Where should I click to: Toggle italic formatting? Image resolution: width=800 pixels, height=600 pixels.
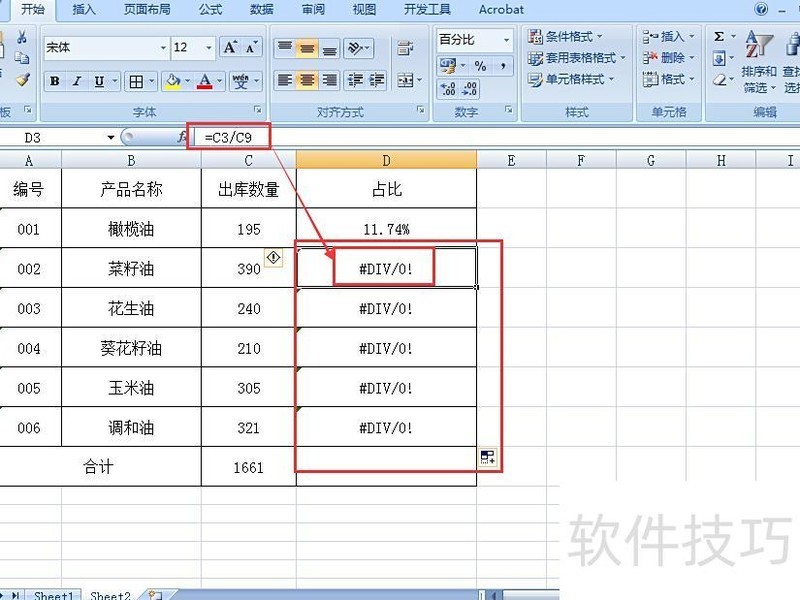click(76, 81)
